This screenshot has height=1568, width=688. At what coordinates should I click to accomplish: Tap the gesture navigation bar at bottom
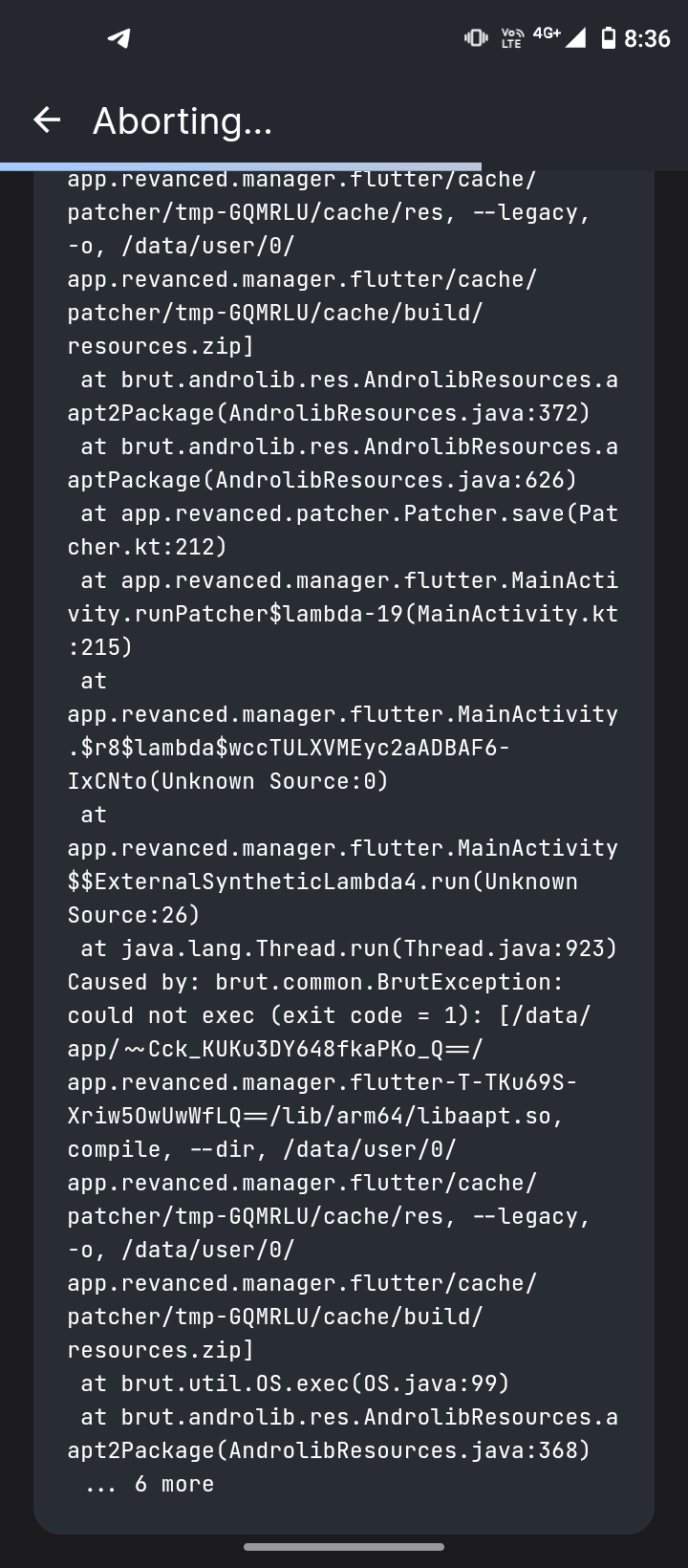point(344,1546)
